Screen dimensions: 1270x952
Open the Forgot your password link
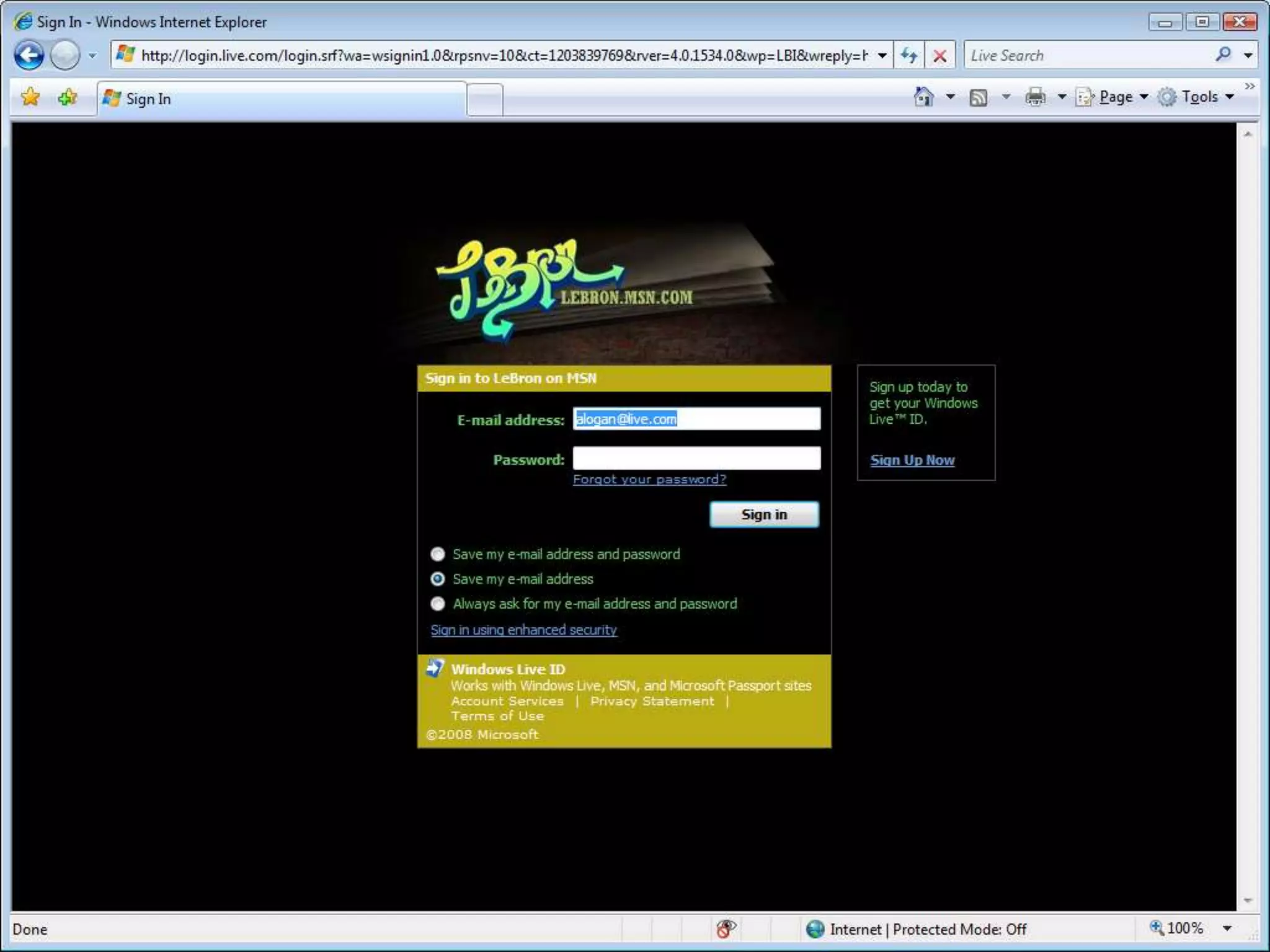(x=649, y=479)
